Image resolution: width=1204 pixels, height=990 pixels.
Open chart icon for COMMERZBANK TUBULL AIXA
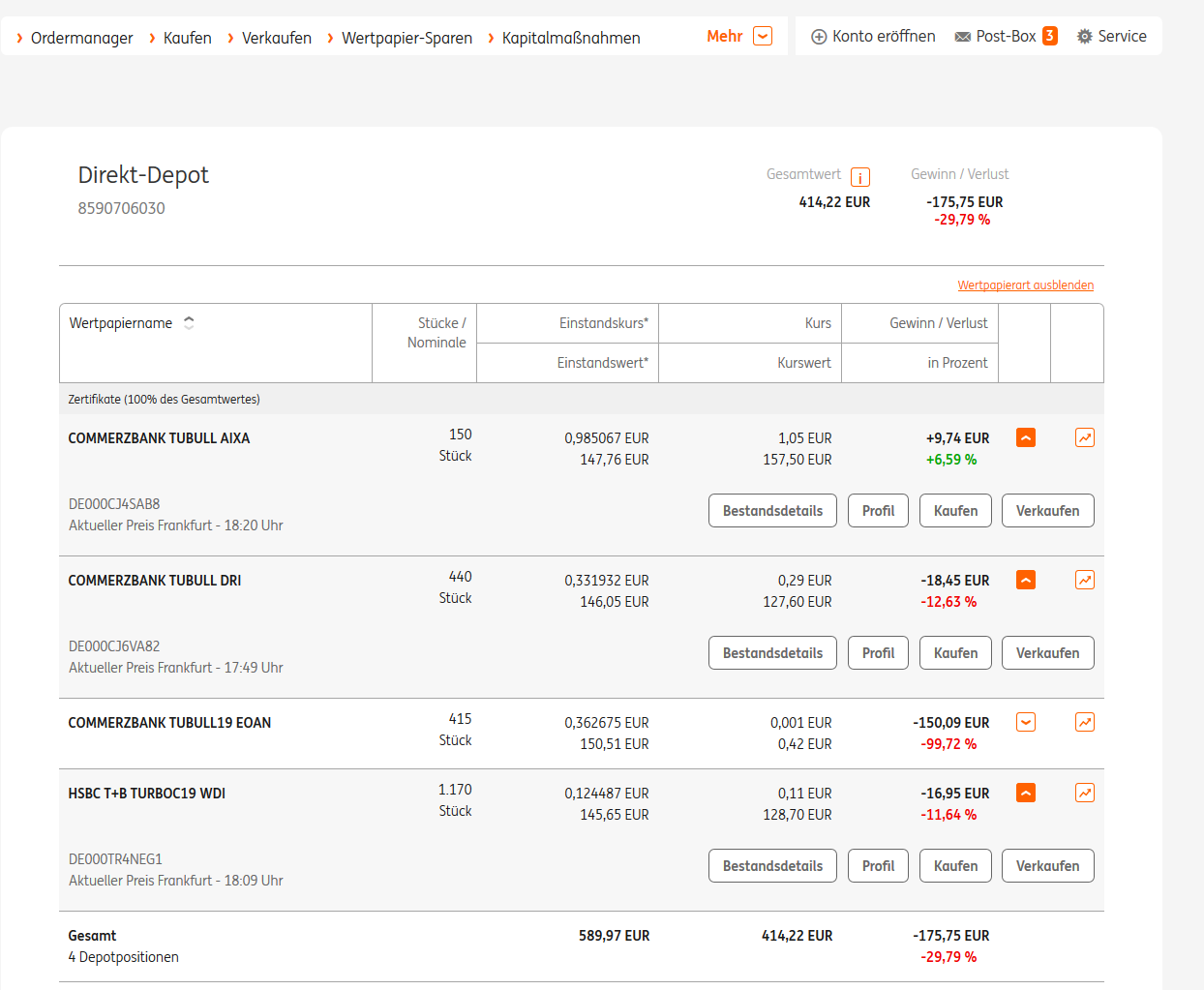[x=1084, y=438]
